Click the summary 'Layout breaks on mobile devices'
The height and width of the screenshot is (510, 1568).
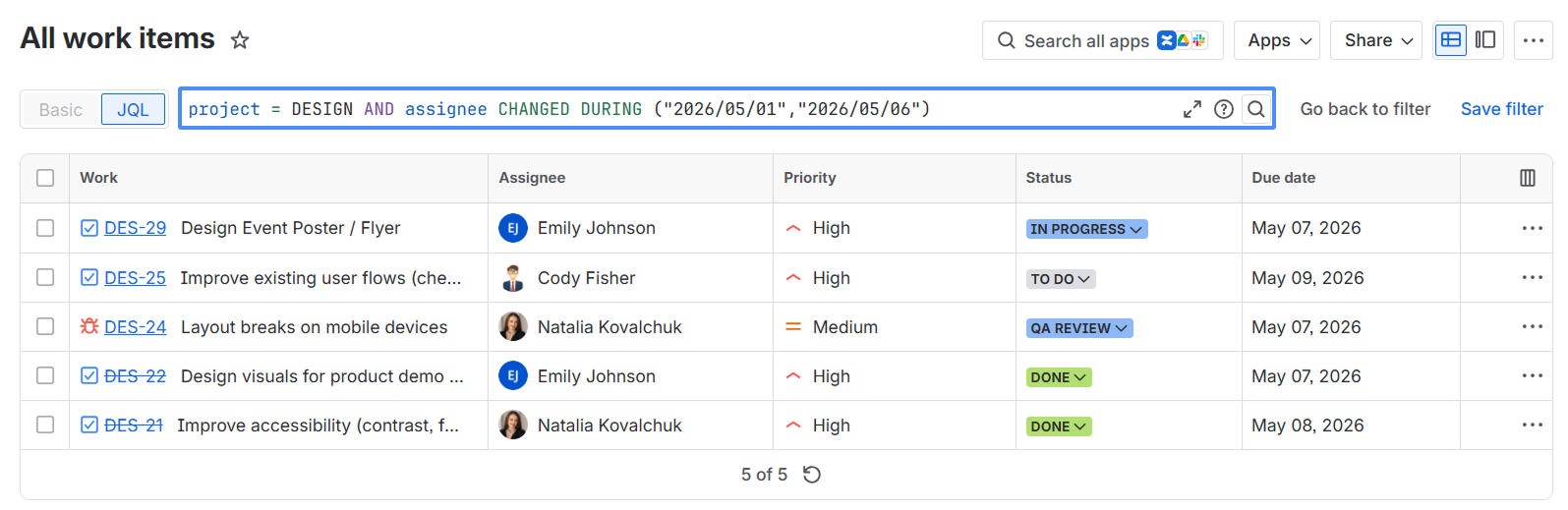pos(314,327)
